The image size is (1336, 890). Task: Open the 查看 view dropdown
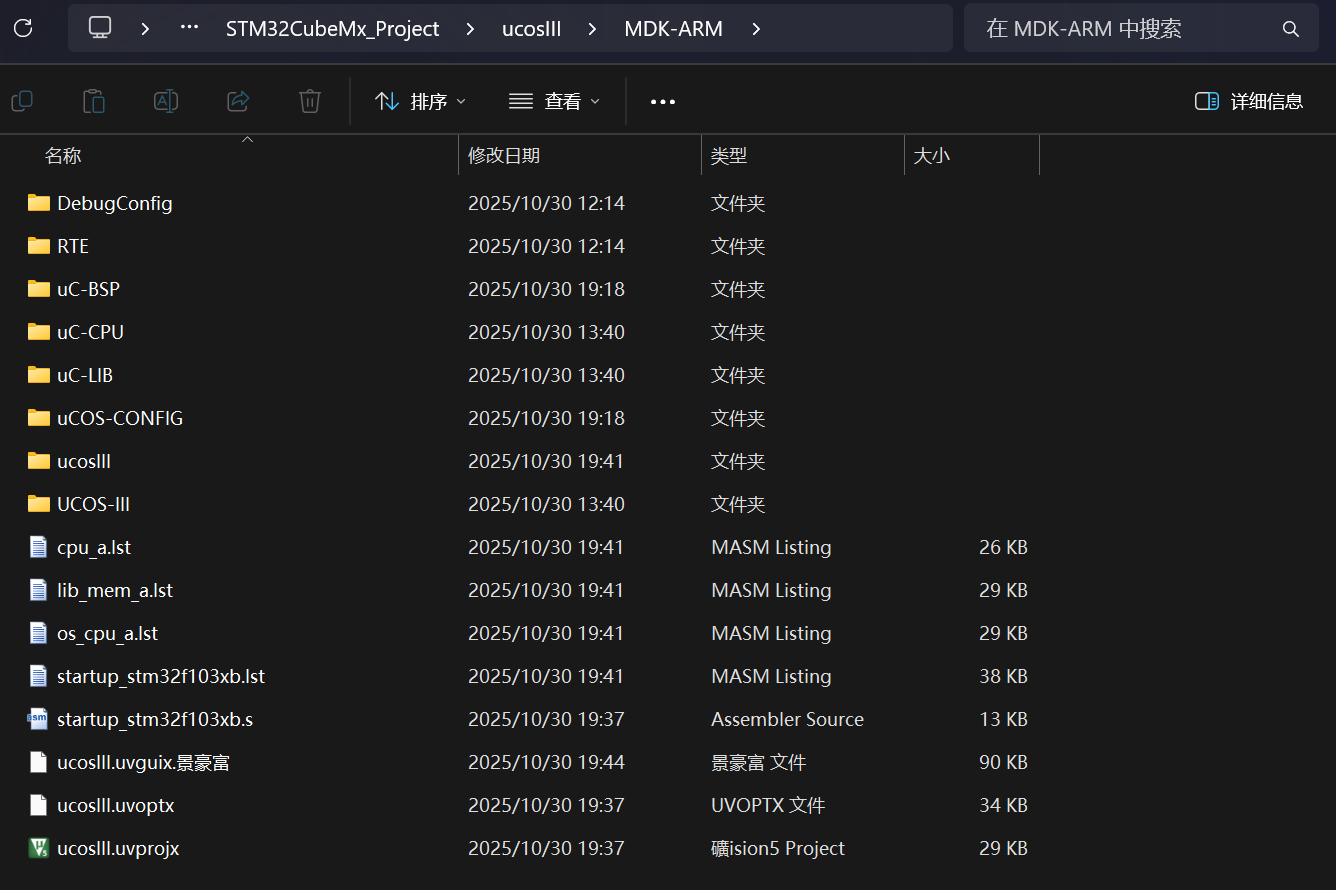554,101
